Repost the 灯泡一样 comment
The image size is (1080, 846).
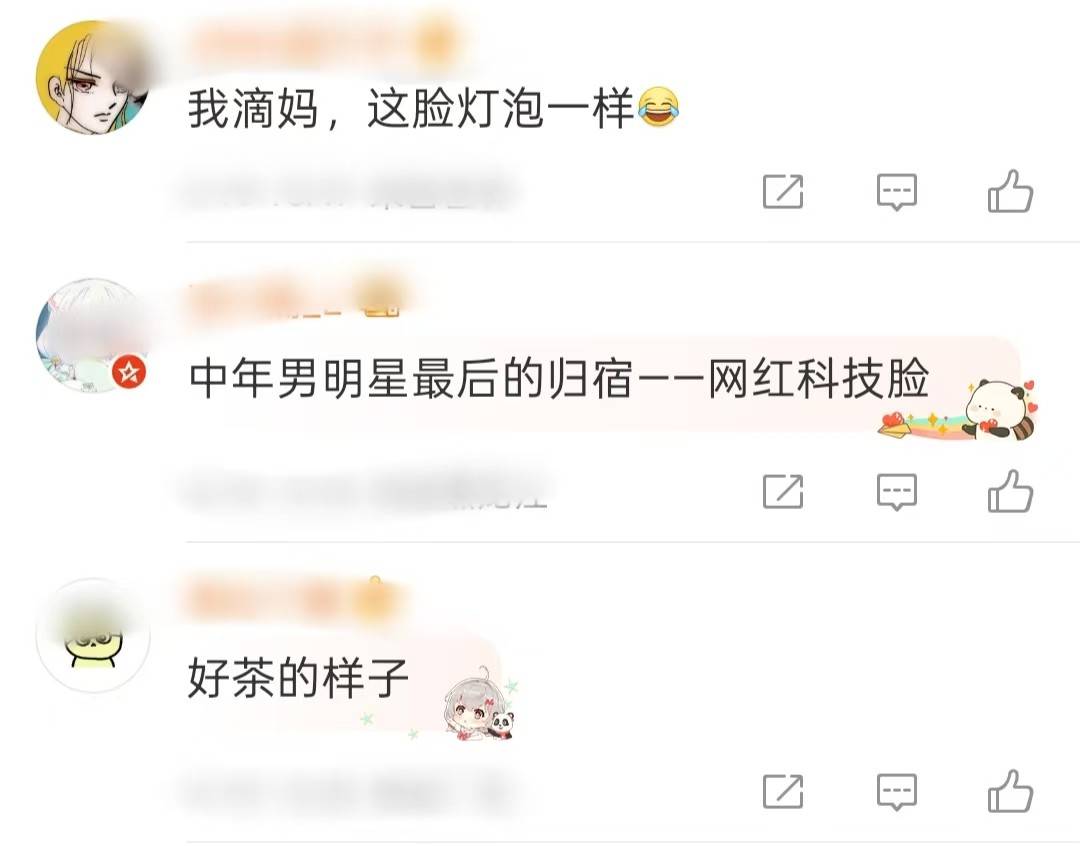(783, 192)
